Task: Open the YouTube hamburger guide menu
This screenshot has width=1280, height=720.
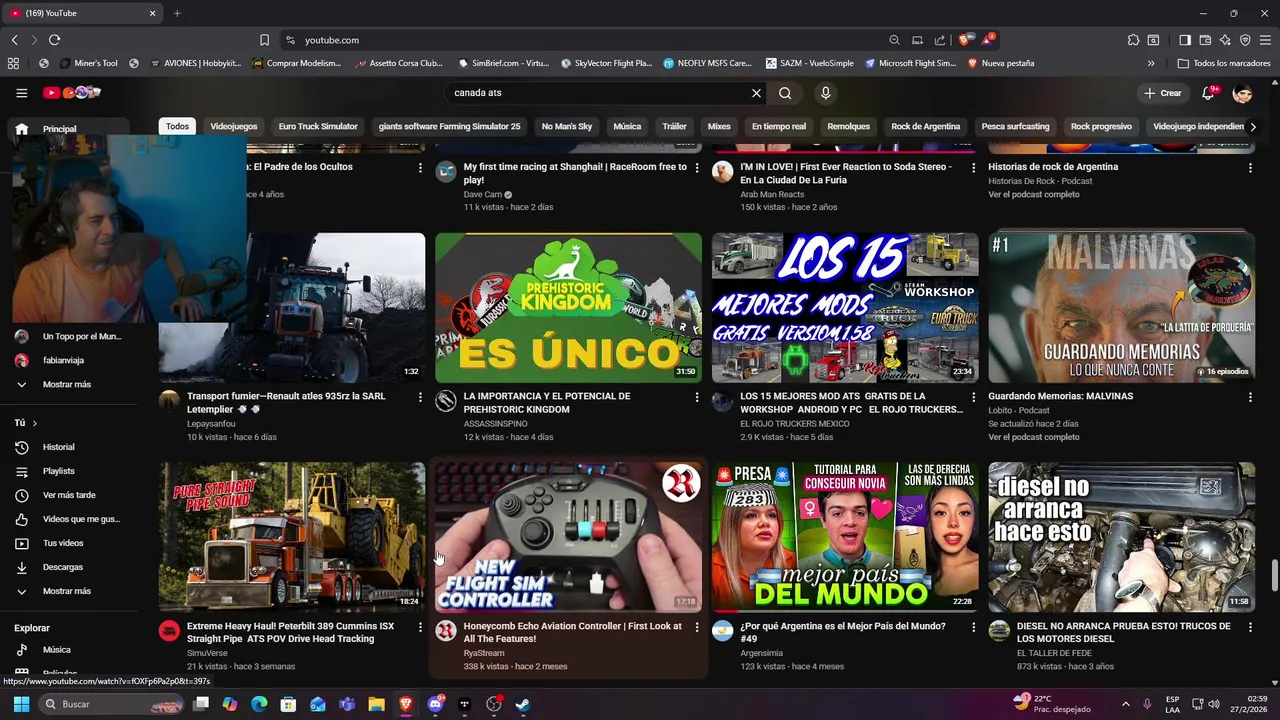Action: [x=21, y=93]
